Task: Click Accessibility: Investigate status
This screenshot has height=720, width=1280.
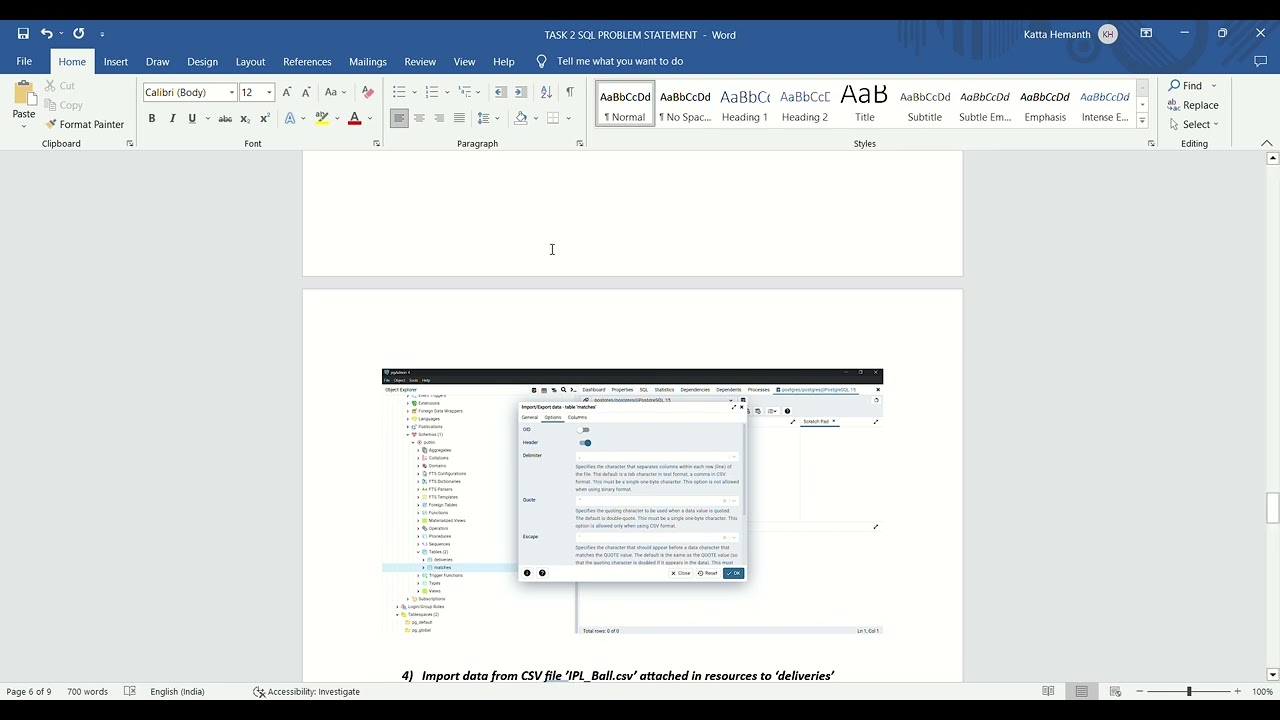Action: [306, 691]
